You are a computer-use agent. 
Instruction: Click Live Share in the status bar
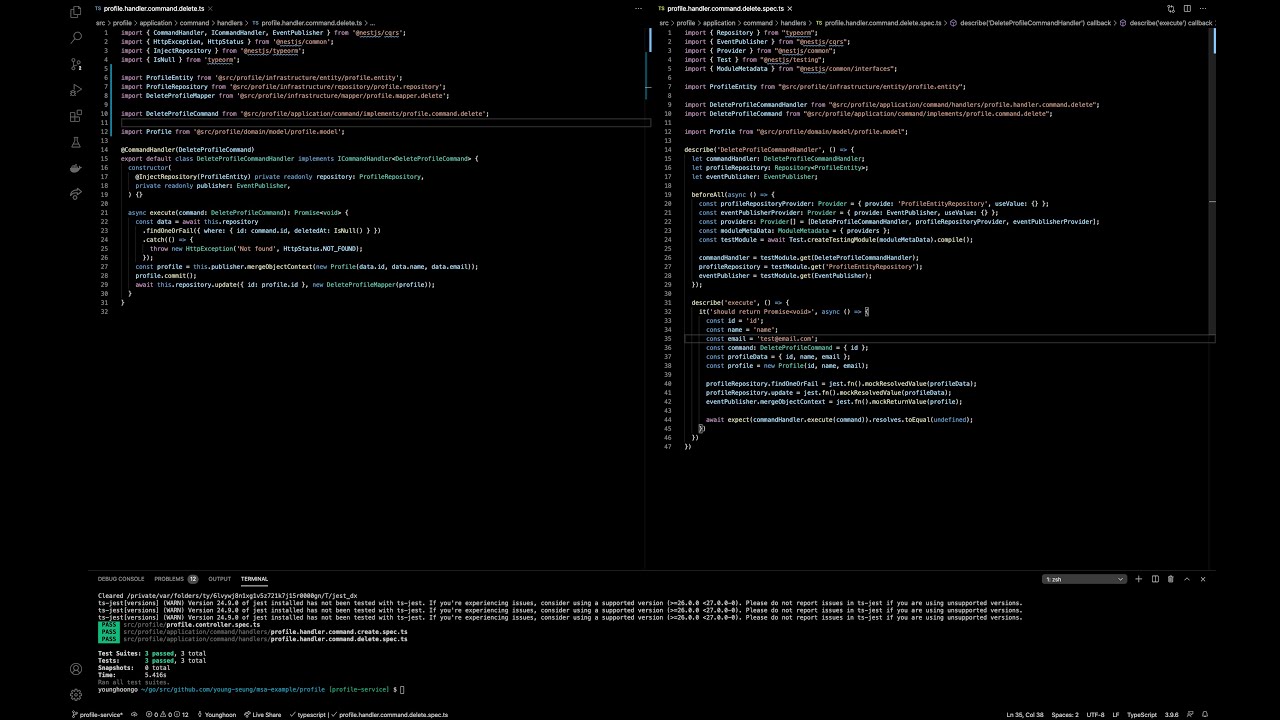pos(262,715)
